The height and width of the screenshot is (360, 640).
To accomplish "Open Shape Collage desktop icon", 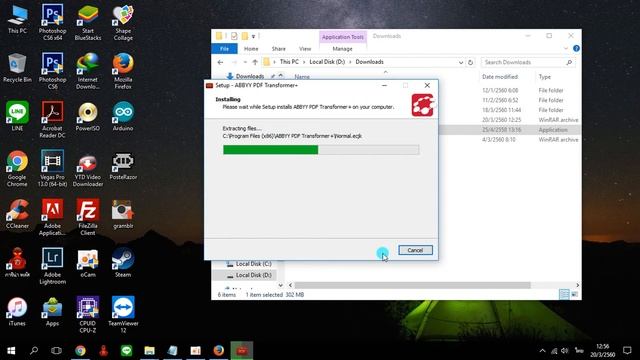I will [123, 22].
